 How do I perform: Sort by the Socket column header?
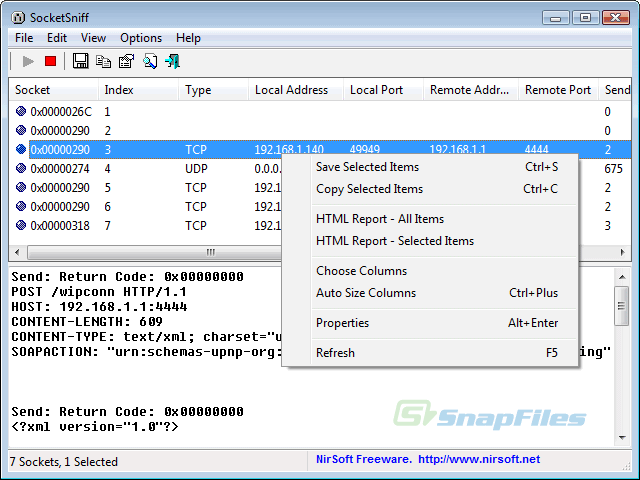pyautogui.click(x=53, y=90)
